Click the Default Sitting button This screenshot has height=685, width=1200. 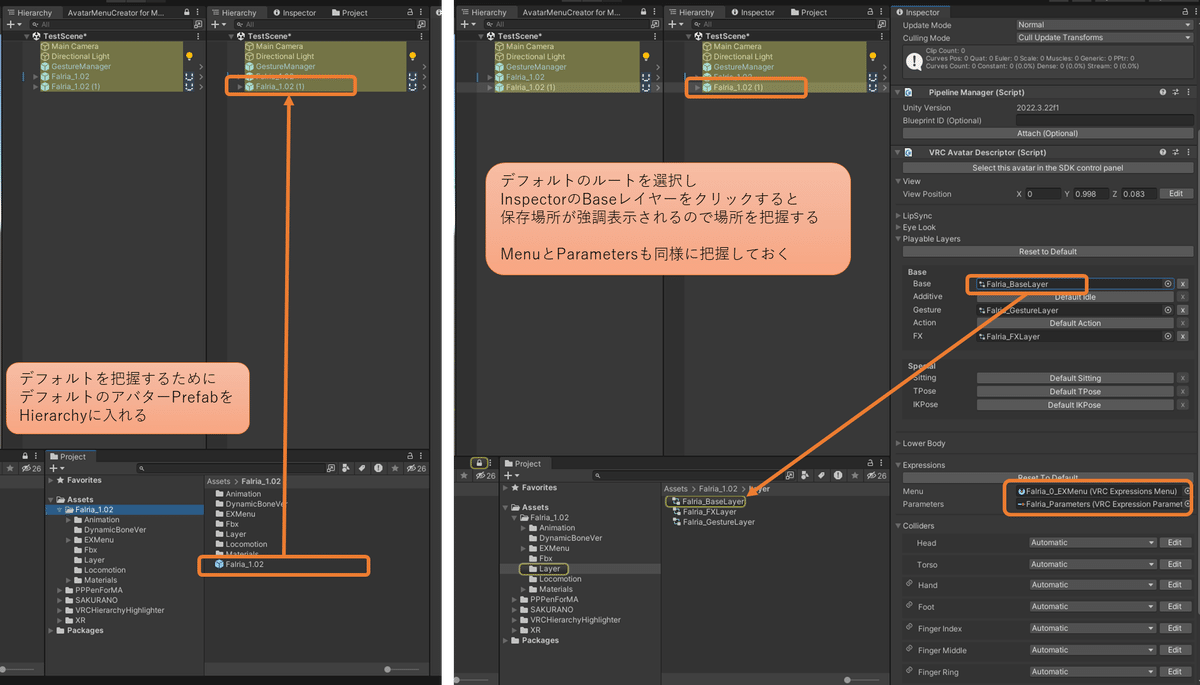tap(1075, 378)
